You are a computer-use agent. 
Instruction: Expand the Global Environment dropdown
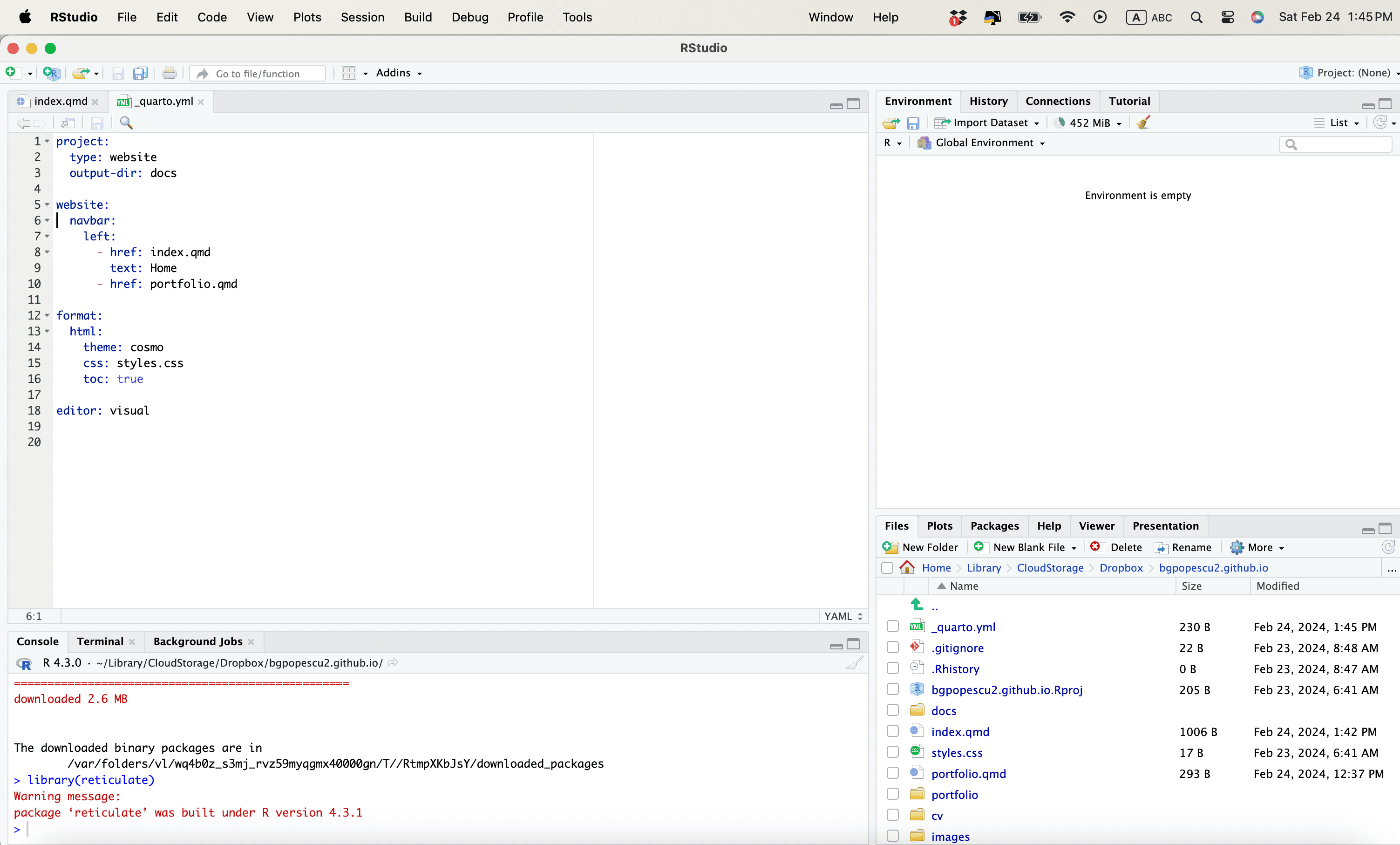coord(983,143)
